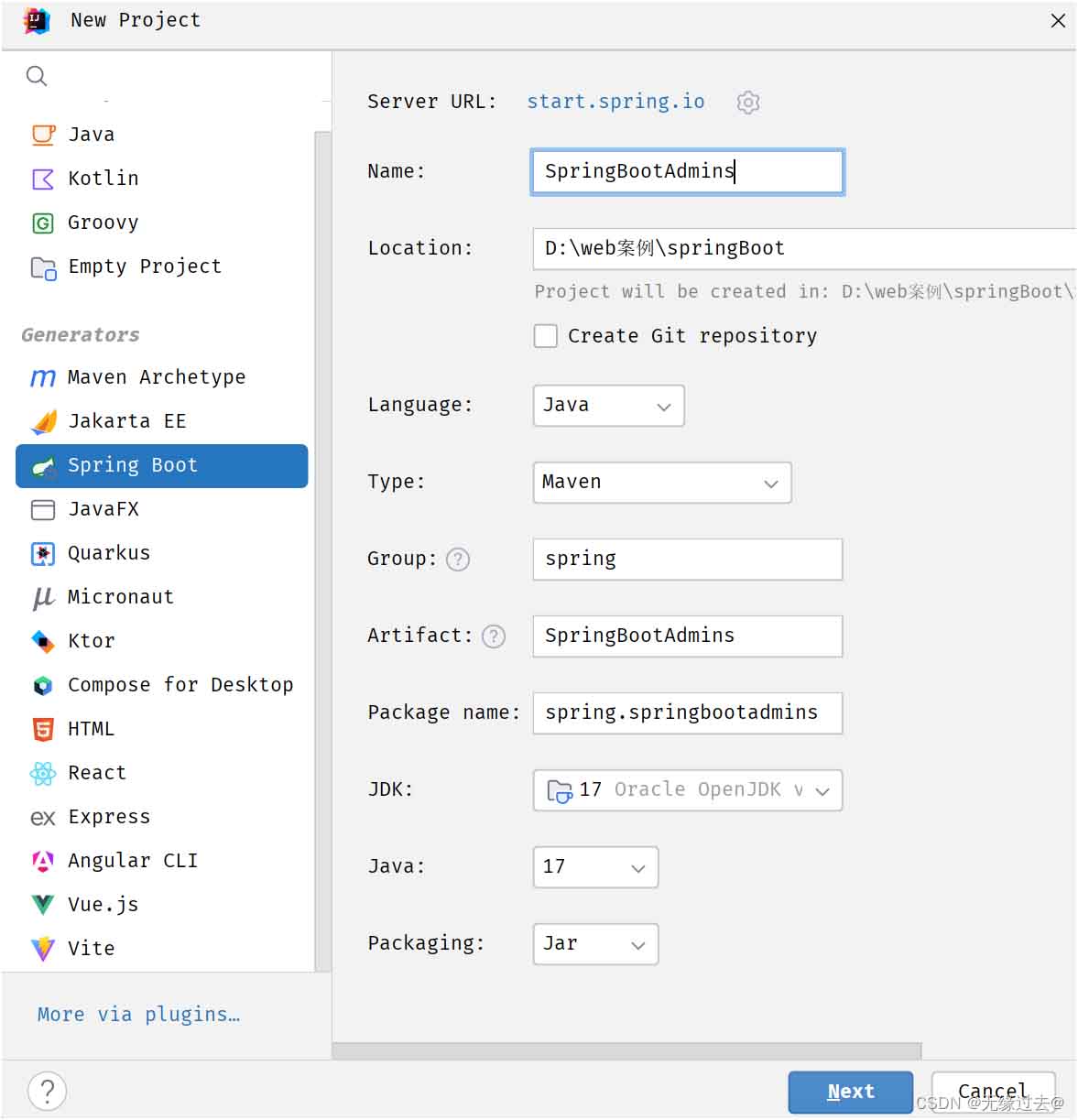Select Spring Boot generator label
This screenshot has height=1120, width=1078.
[x=133, y=465]
